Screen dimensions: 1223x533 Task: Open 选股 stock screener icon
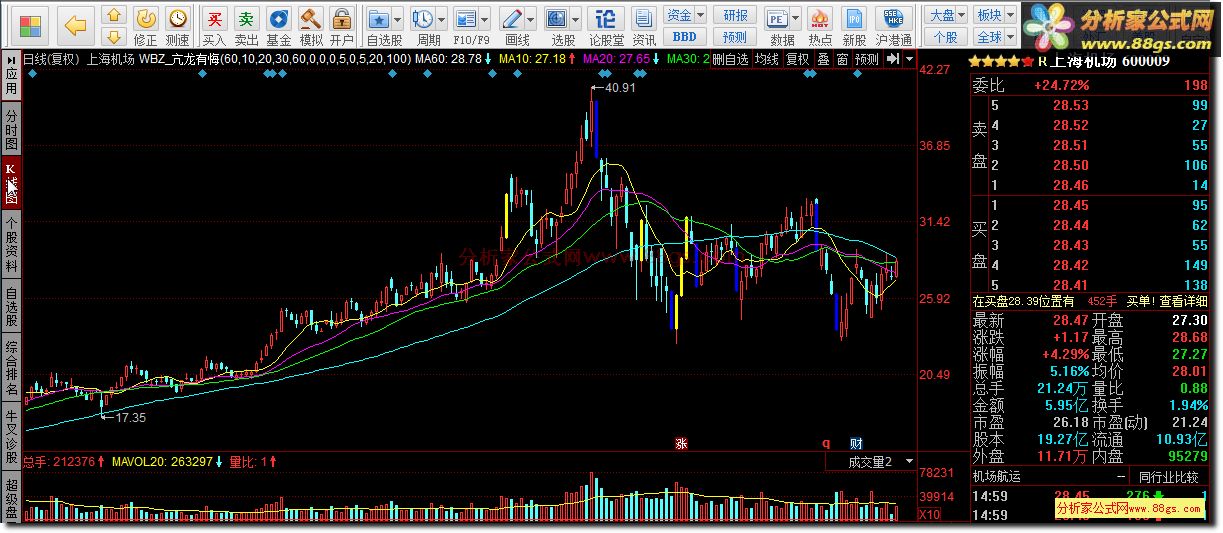point(556,18)
